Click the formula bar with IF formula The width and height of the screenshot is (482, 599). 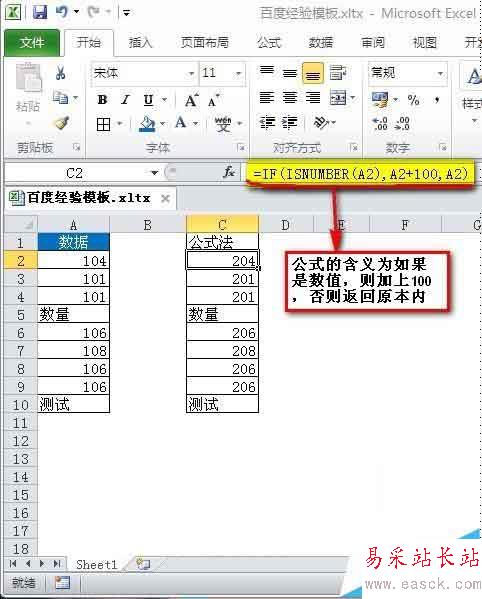[x=360, y=174]
